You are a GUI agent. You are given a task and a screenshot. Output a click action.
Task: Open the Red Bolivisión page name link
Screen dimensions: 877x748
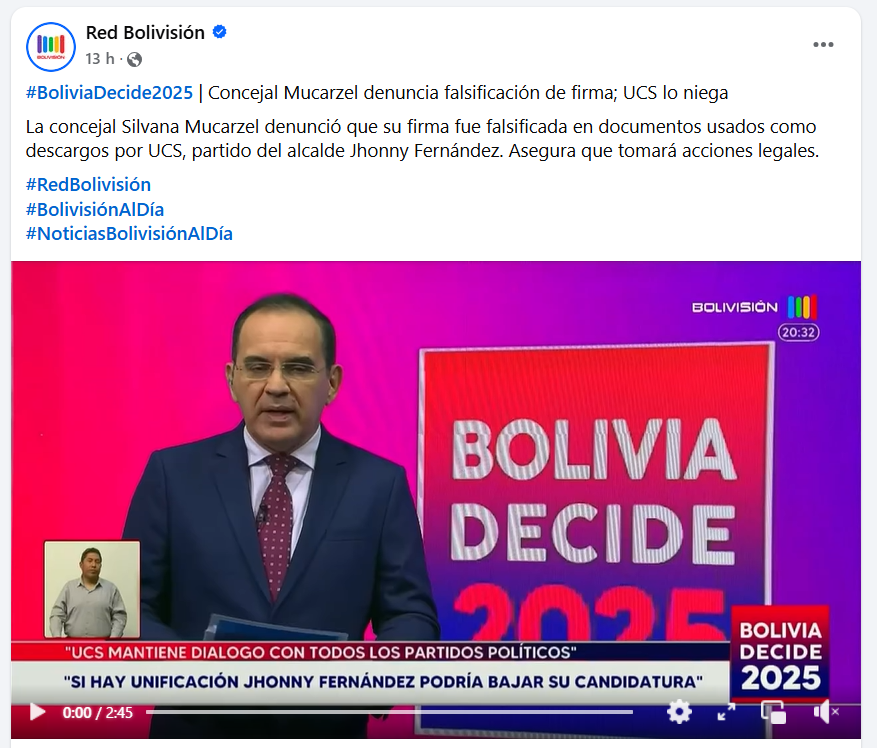point(145,32)
